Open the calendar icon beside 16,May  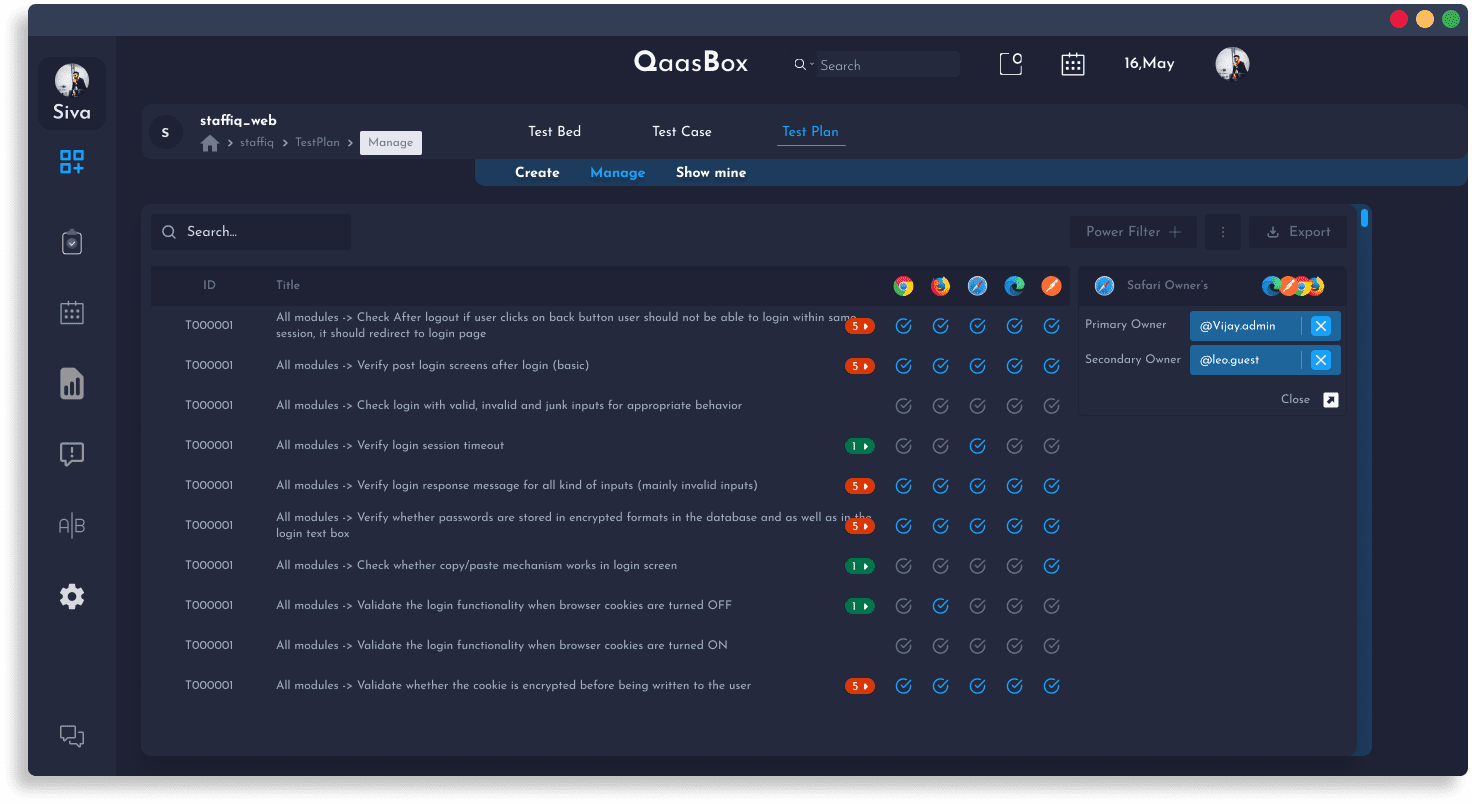click(1073, 64)
